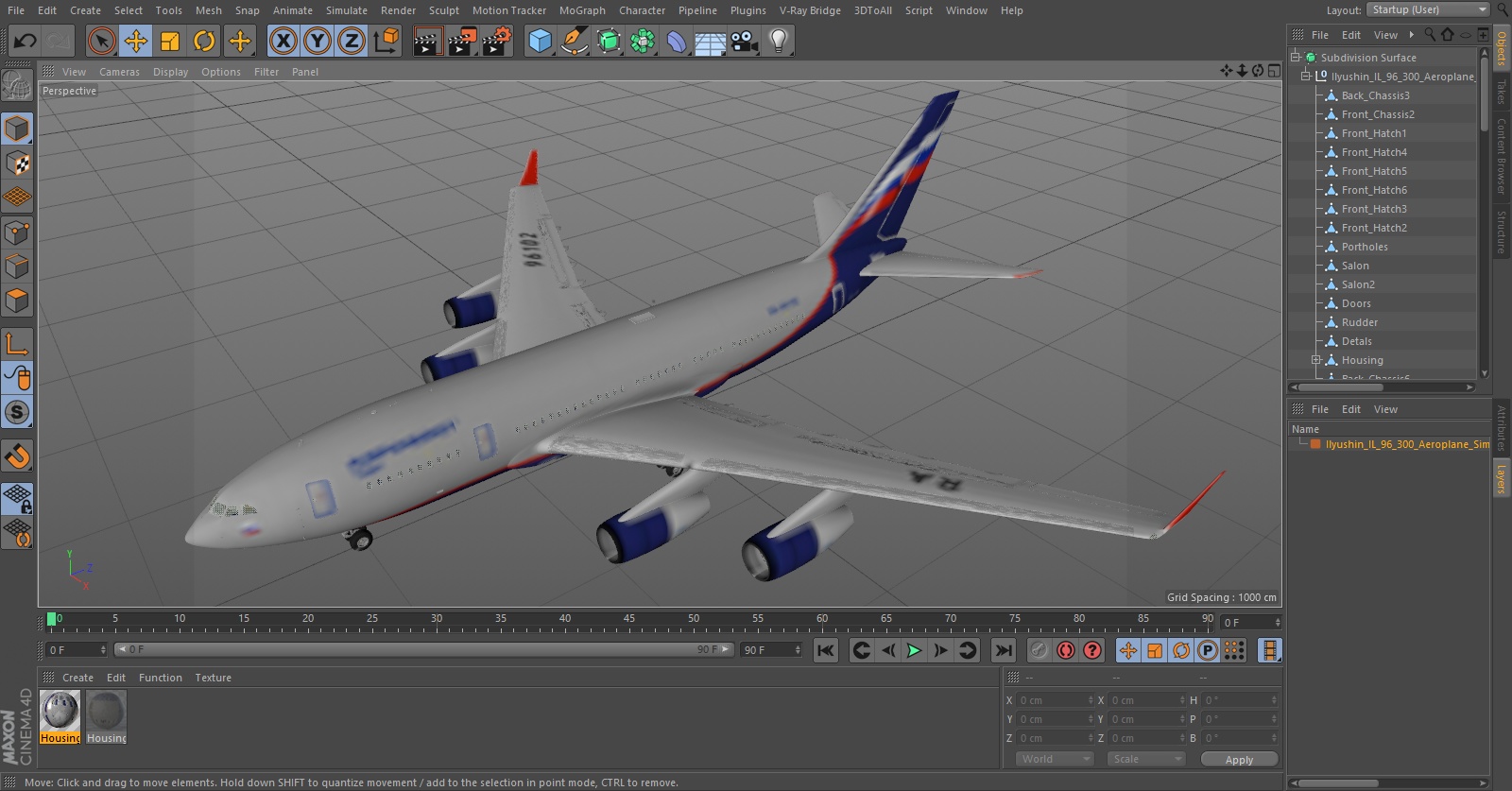Screen dimensions: 1512x791
Task: Click the Apply button
Action: coord(1239,760)
